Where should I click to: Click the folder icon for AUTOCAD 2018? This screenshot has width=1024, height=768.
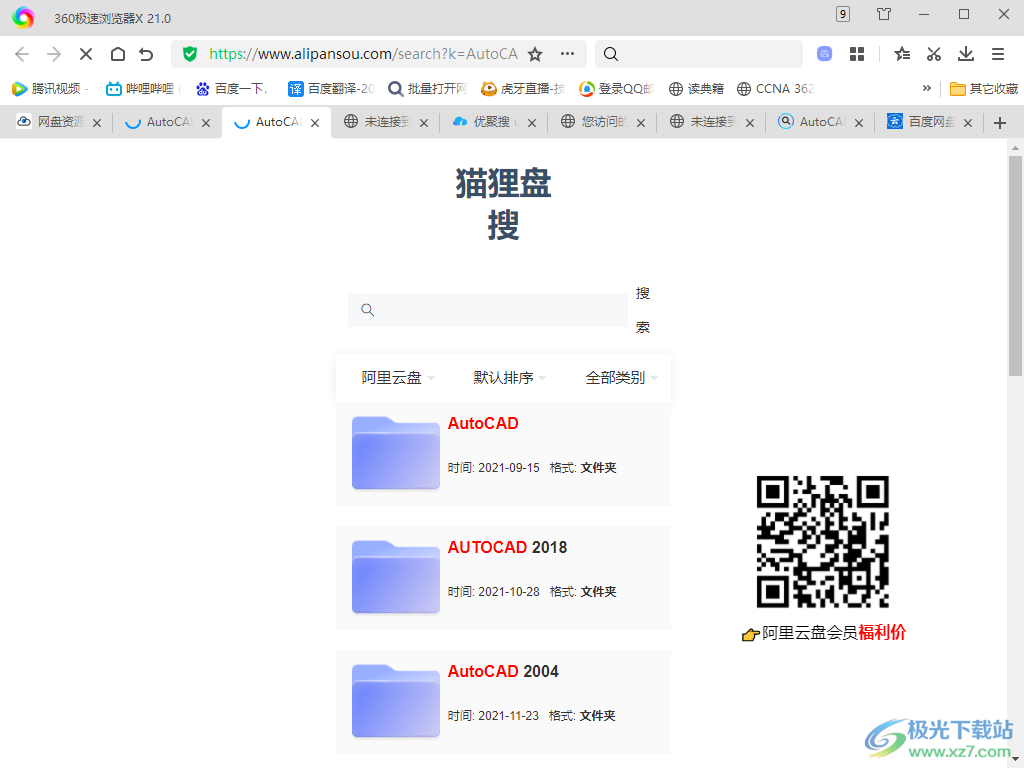pyautogui.click(x=396, y=577)
